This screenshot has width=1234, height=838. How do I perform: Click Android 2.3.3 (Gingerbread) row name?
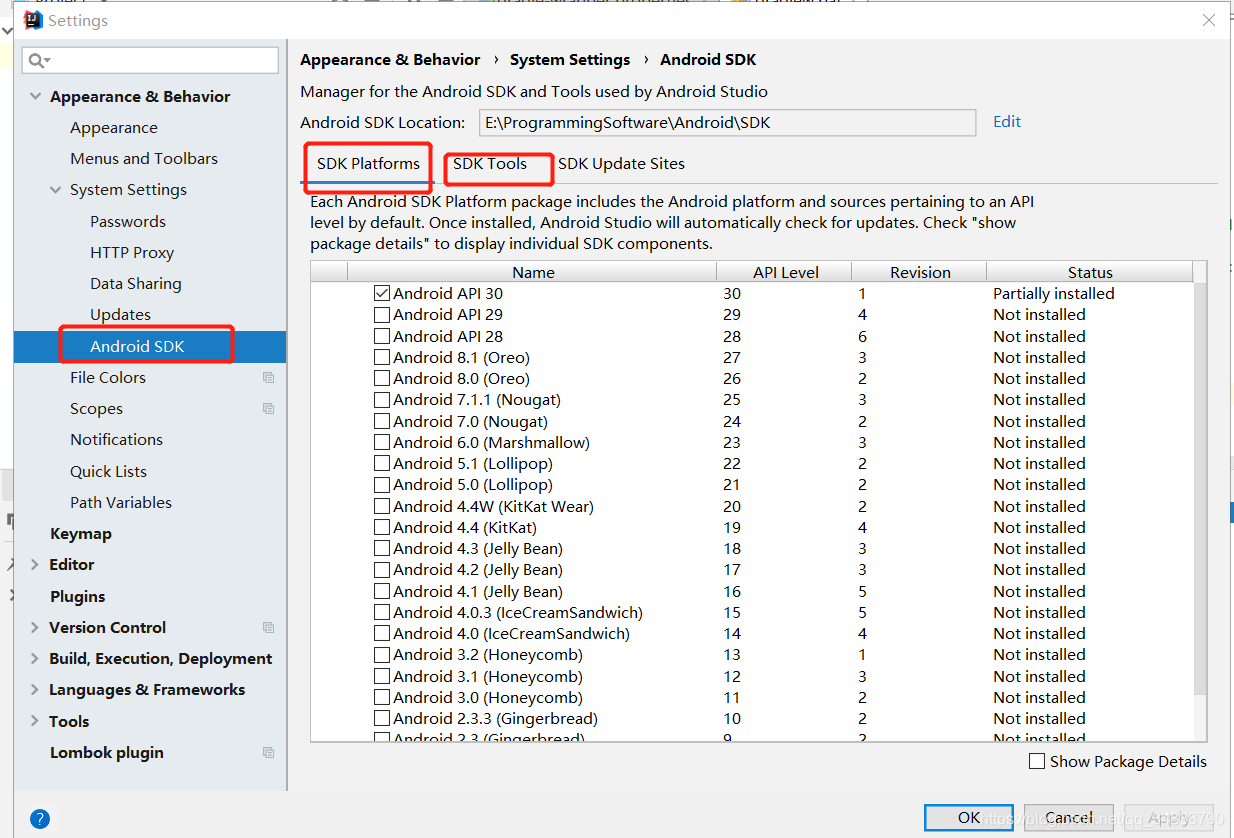coord(495,718)
